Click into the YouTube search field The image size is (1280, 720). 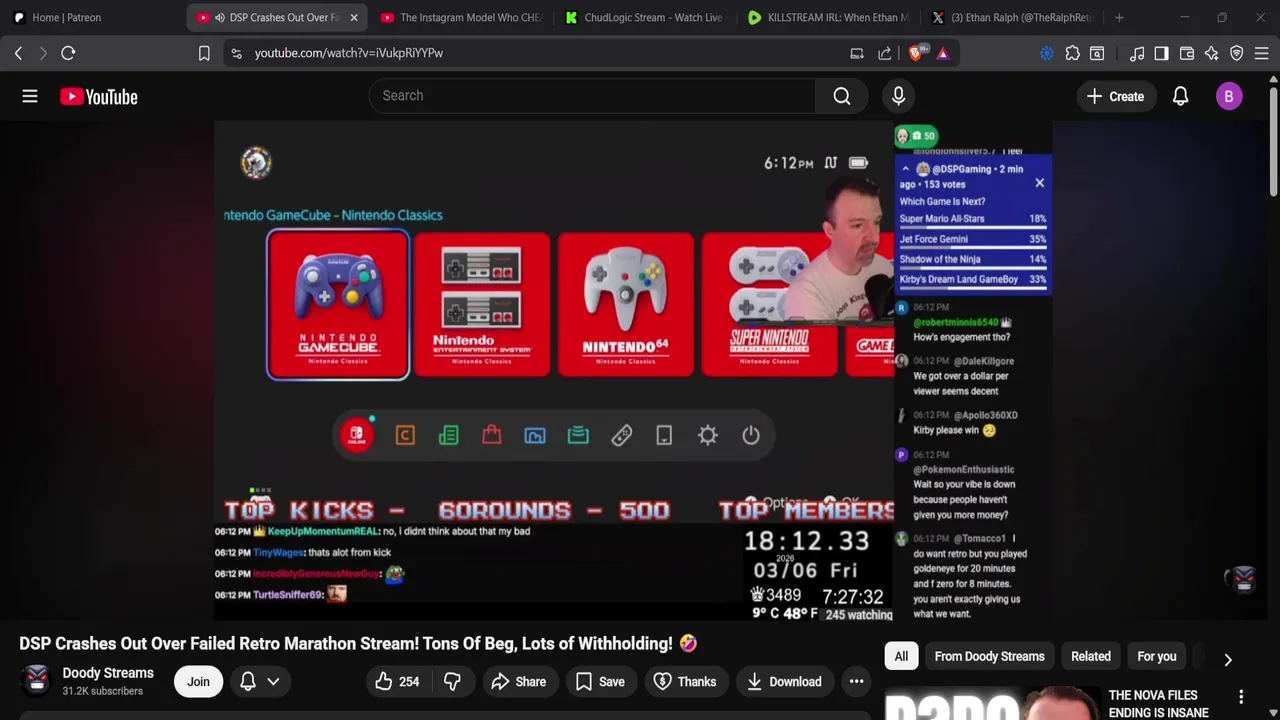click(x=590, y=96)
